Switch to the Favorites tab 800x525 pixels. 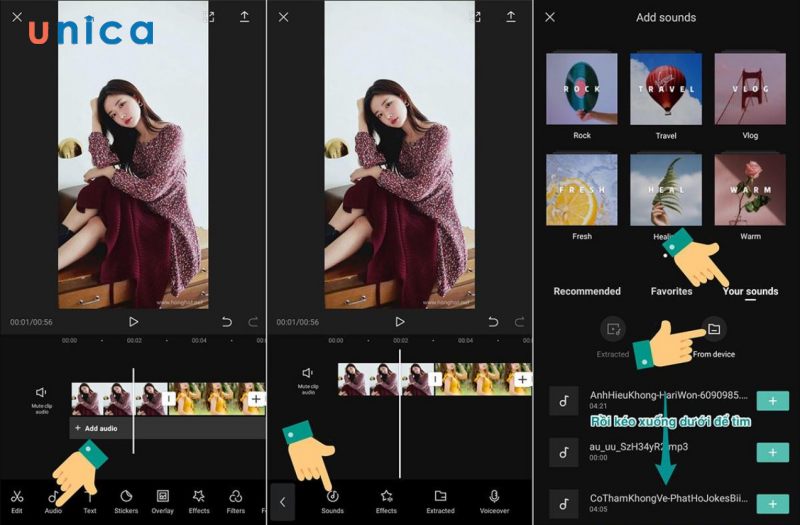tap(671, 291)
